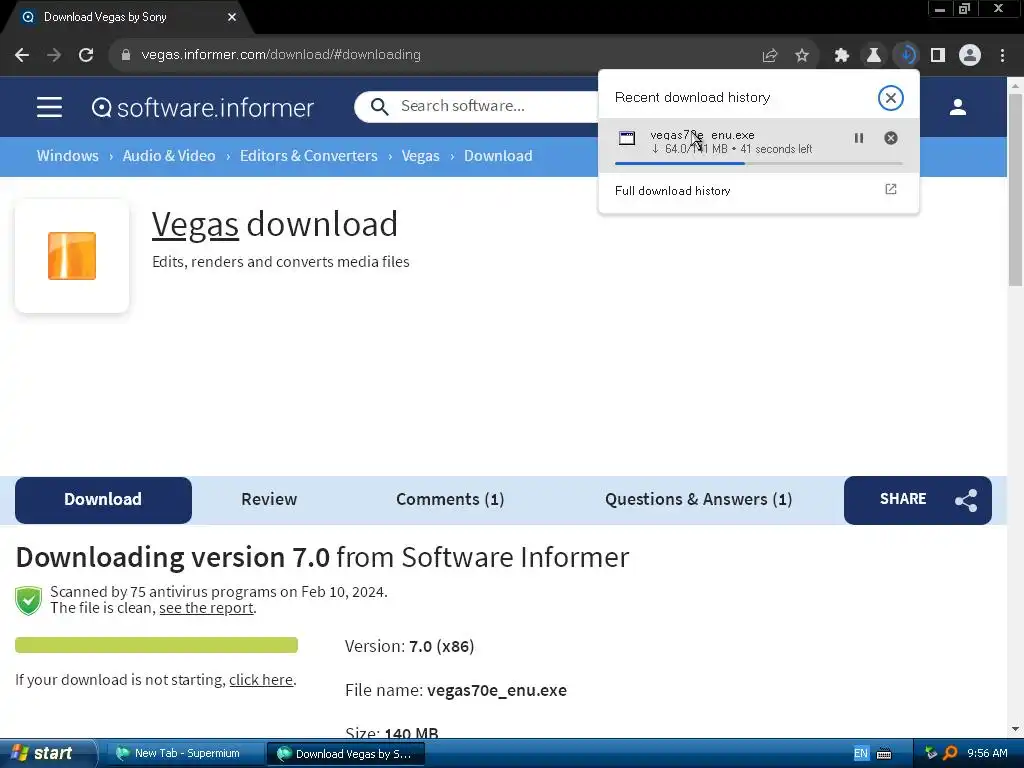Click the software.informer logo
The image size is (1024, 768).
[203, 107]
